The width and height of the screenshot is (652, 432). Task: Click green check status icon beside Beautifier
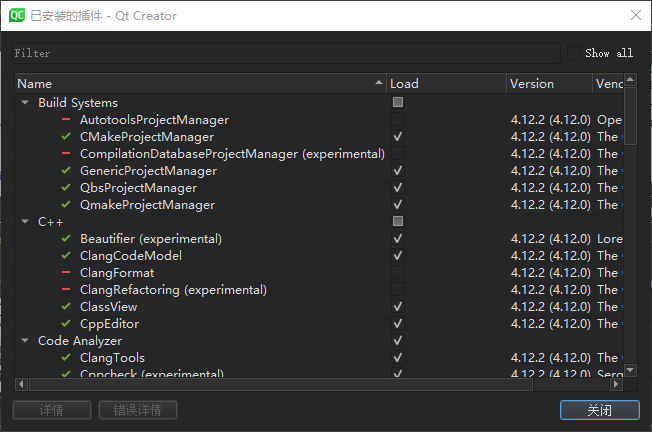tap(66, 239)
